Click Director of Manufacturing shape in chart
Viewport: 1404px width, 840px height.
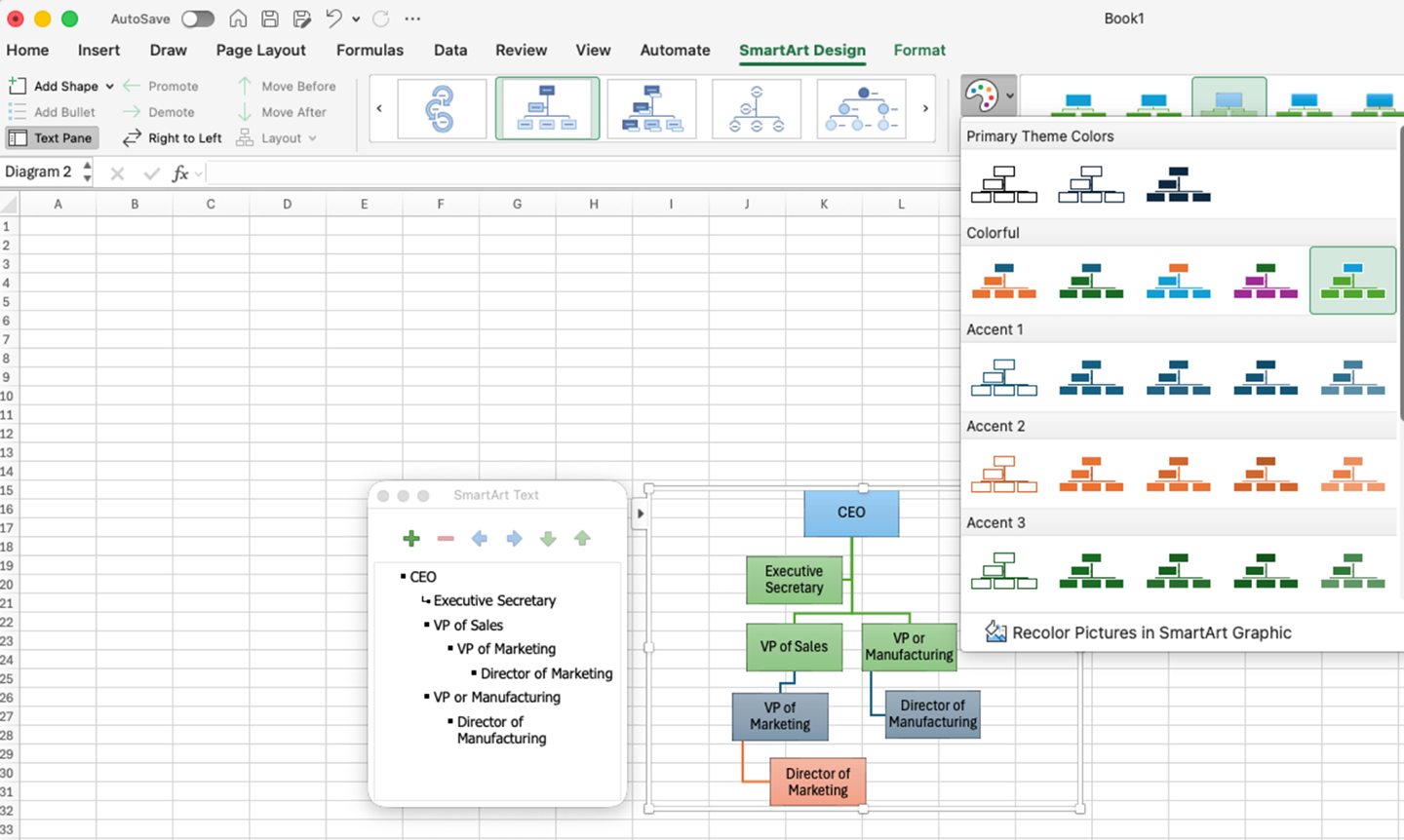coord(933,713)
